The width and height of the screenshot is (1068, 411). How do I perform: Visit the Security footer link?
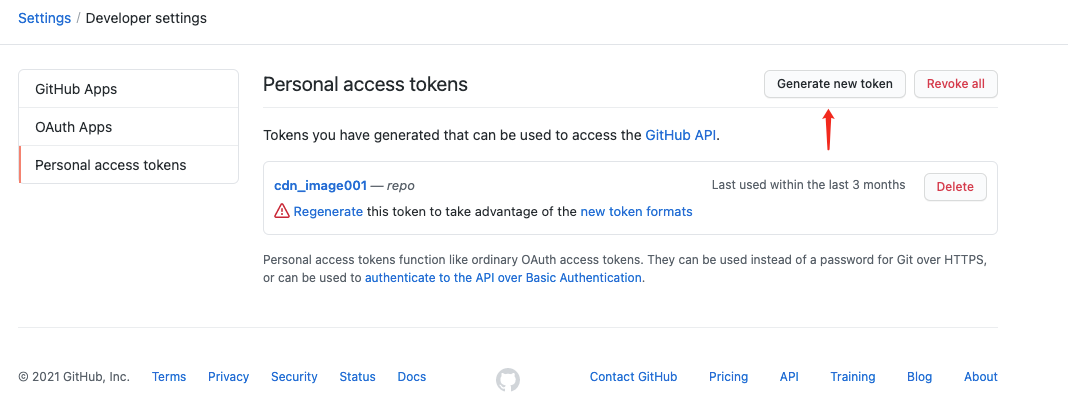coord(294,377)
